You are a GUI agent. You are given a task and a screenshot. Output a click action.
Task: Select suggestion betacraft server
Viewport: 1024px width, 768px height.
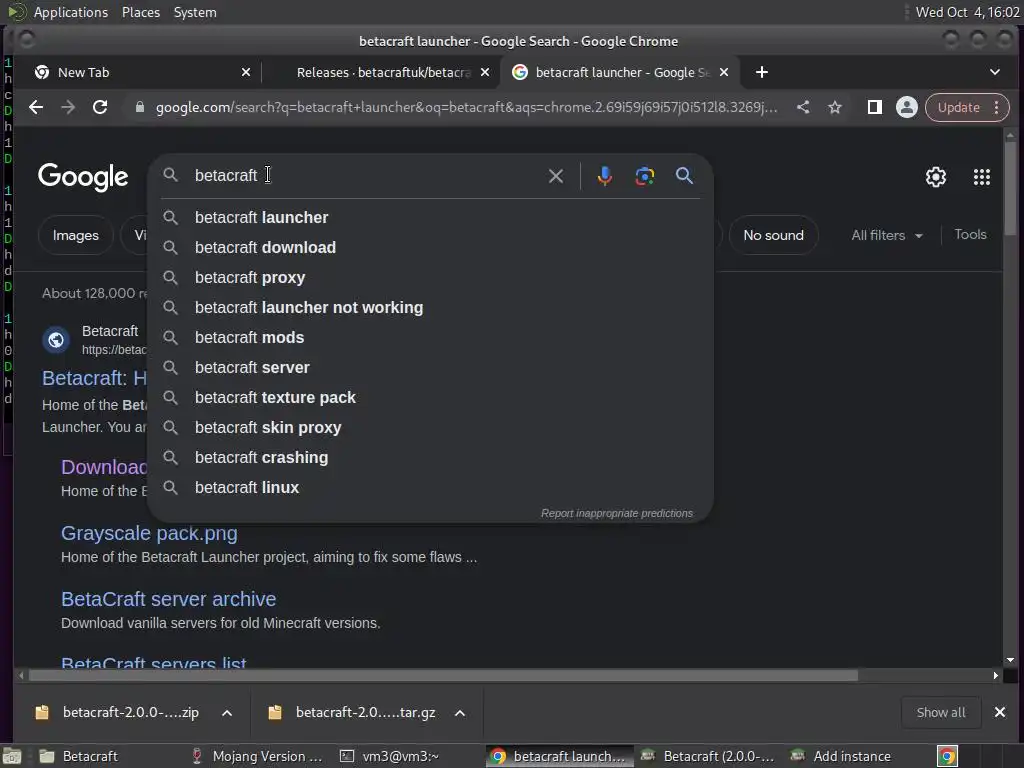coord(431,368)
